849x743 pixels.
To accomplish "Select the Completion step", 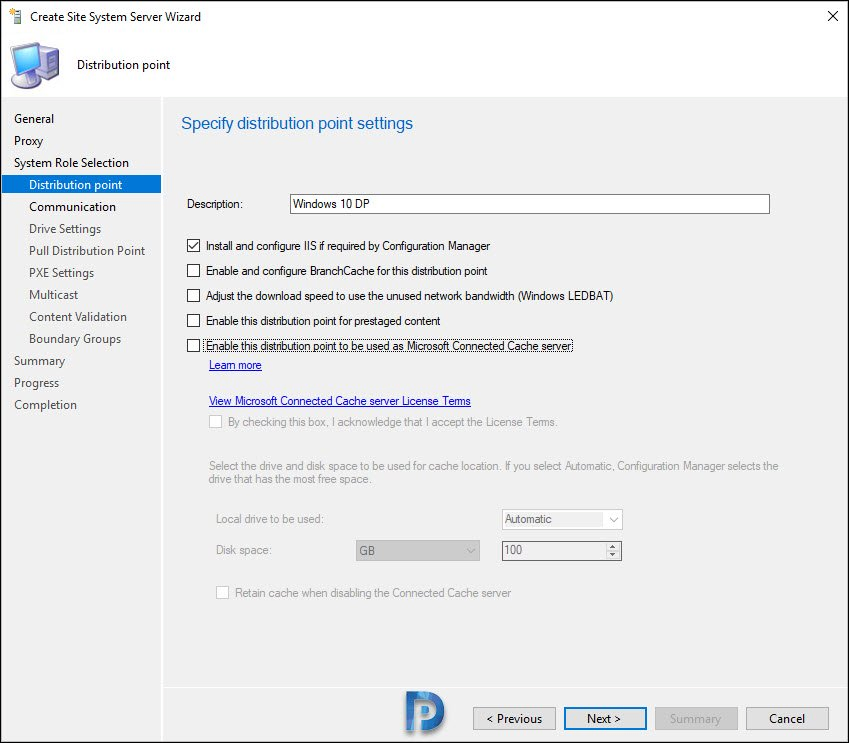I will pyautogui.click(x=45, y=405).
